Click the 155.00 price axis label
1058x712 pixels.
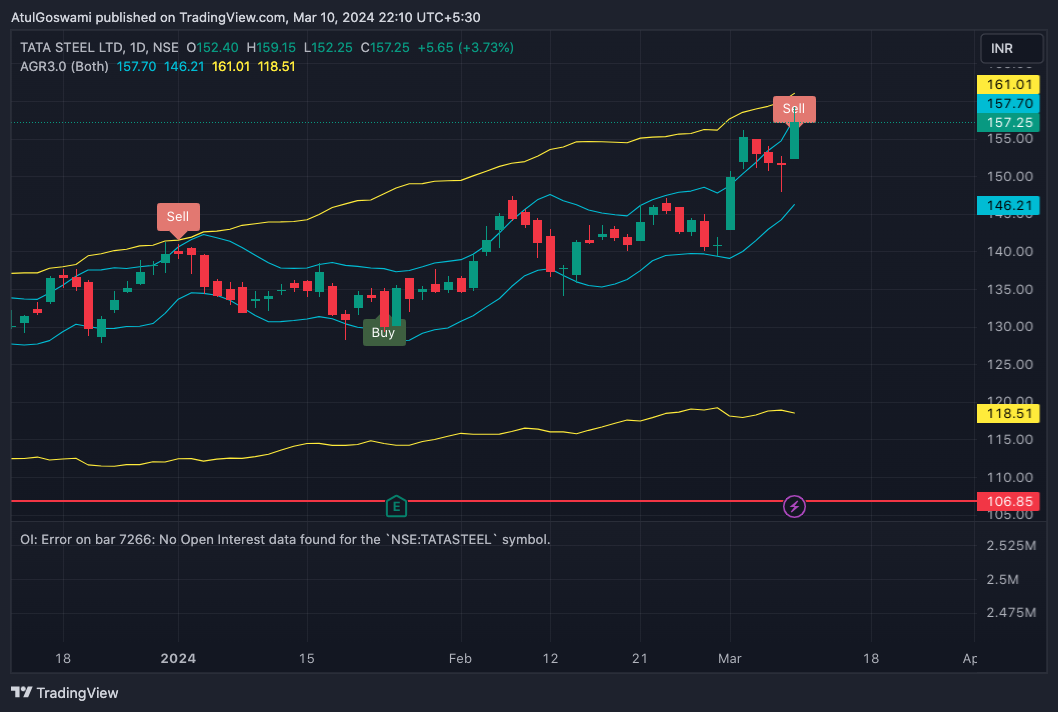[x=1009, y=139]
